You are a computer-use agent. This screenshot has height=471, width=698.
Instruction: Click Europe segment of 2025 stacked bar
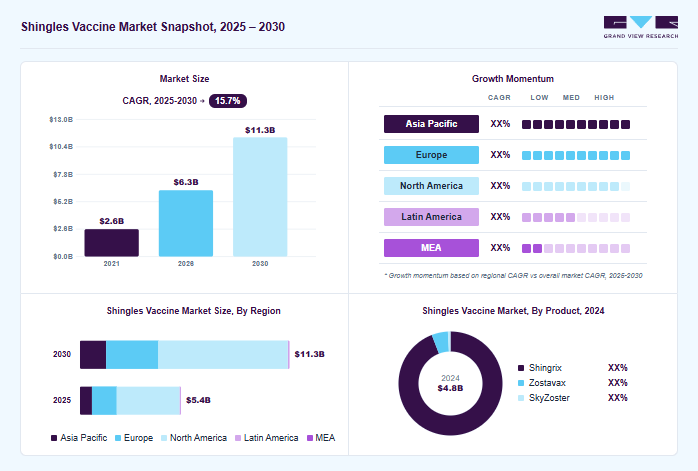(104, 401)
